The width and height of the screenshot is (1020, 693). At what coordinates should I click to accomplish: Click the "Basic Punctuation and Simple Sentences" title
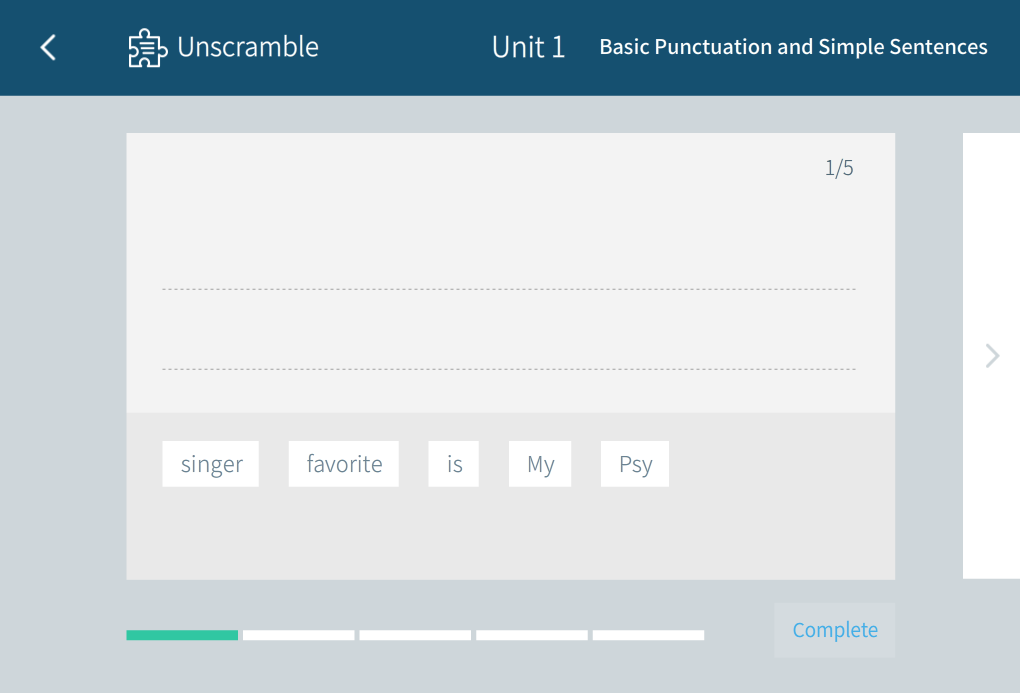[793, 47]
